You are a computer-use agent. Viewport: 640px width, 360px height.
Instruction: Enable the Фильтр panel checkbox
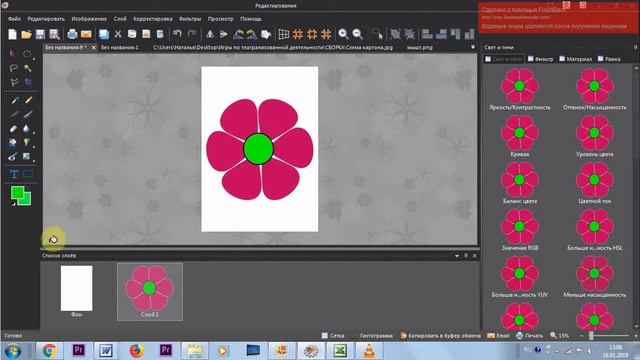[x=531, y=59]
